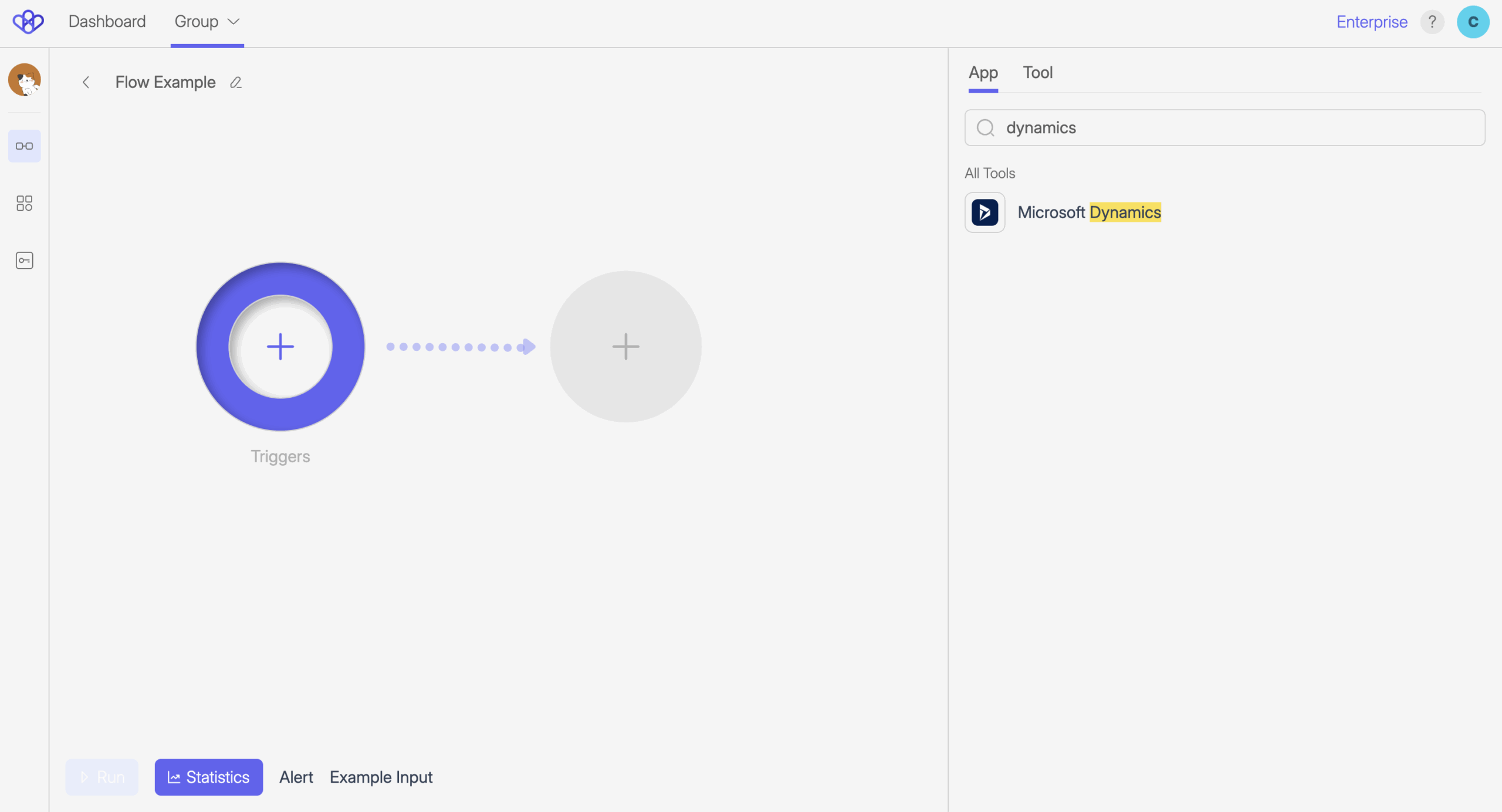This screenshot has width=1502, height=812.
Task: Click the pencil icon to rename flow
Action: tap(236, 82)
